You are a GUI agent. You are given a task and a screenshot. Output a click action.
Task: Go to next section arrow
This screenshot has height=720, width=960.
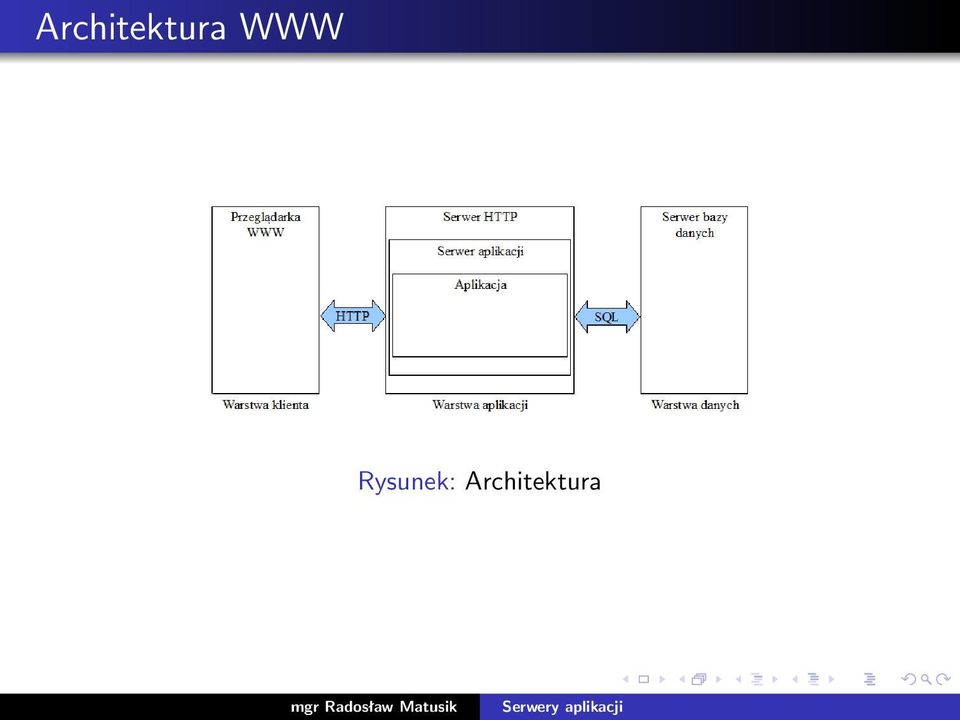pyautogui.click(x=831, y=679)
